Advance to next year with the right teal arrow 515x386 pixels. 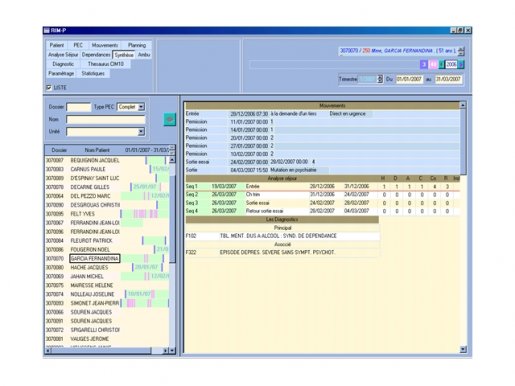tap(461, 64)
